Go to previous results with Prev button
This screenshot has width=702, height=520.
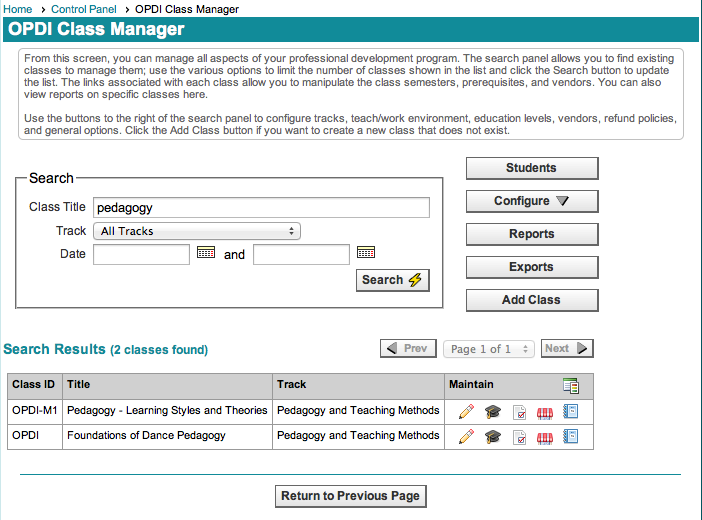click(408, 348)
